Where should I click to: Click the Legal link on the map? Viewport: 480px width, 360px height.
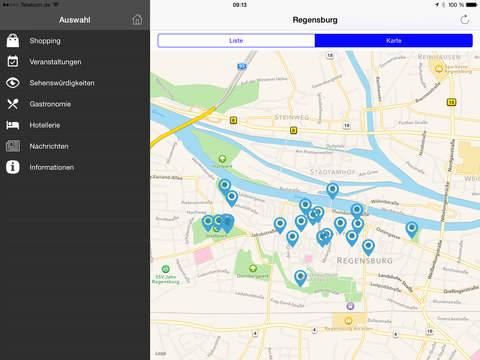click(x=160, y=354)
